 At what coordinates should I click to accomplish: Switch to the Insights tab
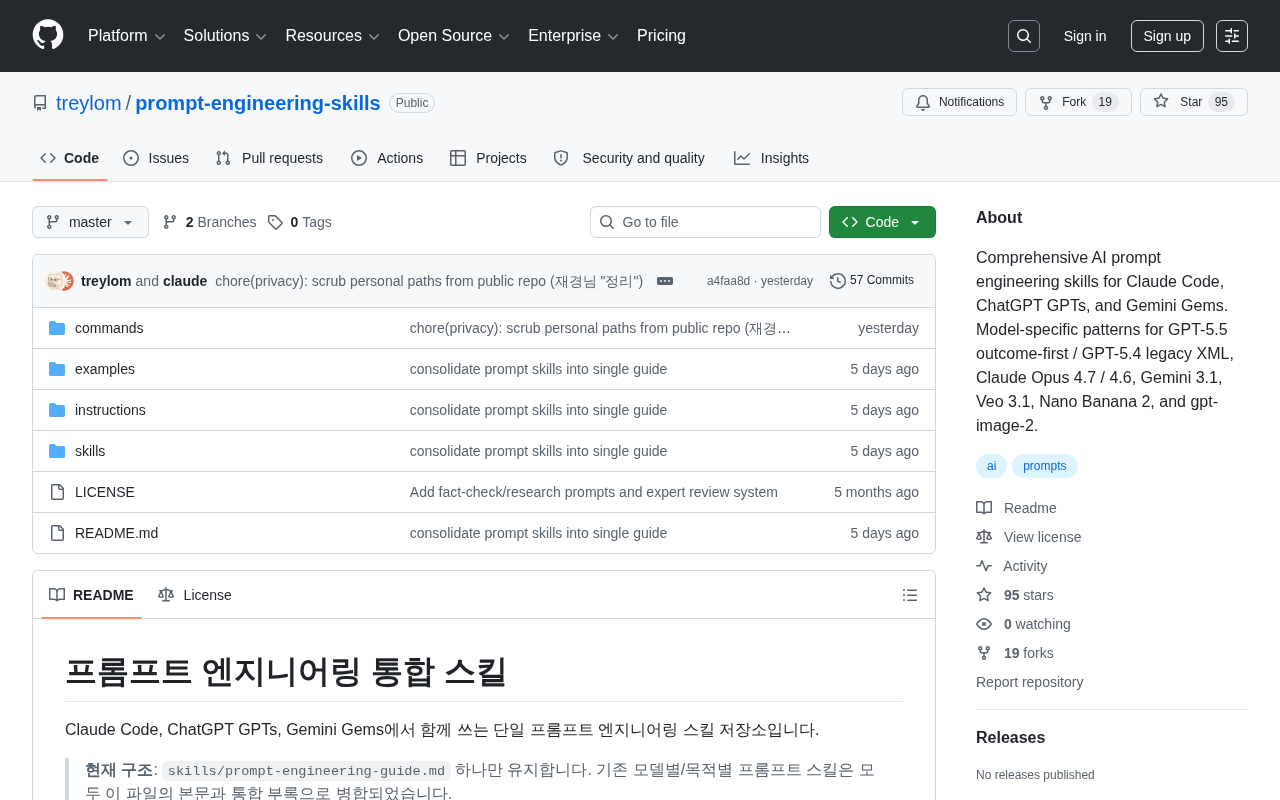[771, 158]
